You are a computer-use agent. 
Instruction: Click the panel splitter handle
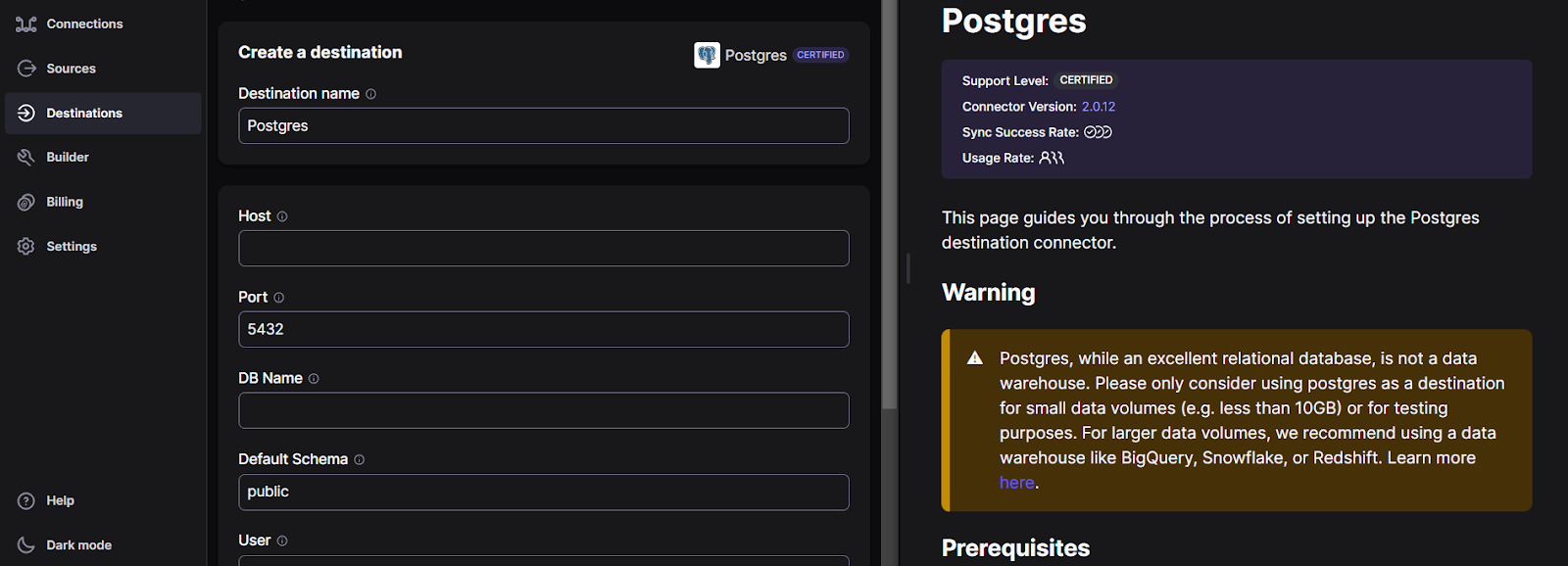908,268
